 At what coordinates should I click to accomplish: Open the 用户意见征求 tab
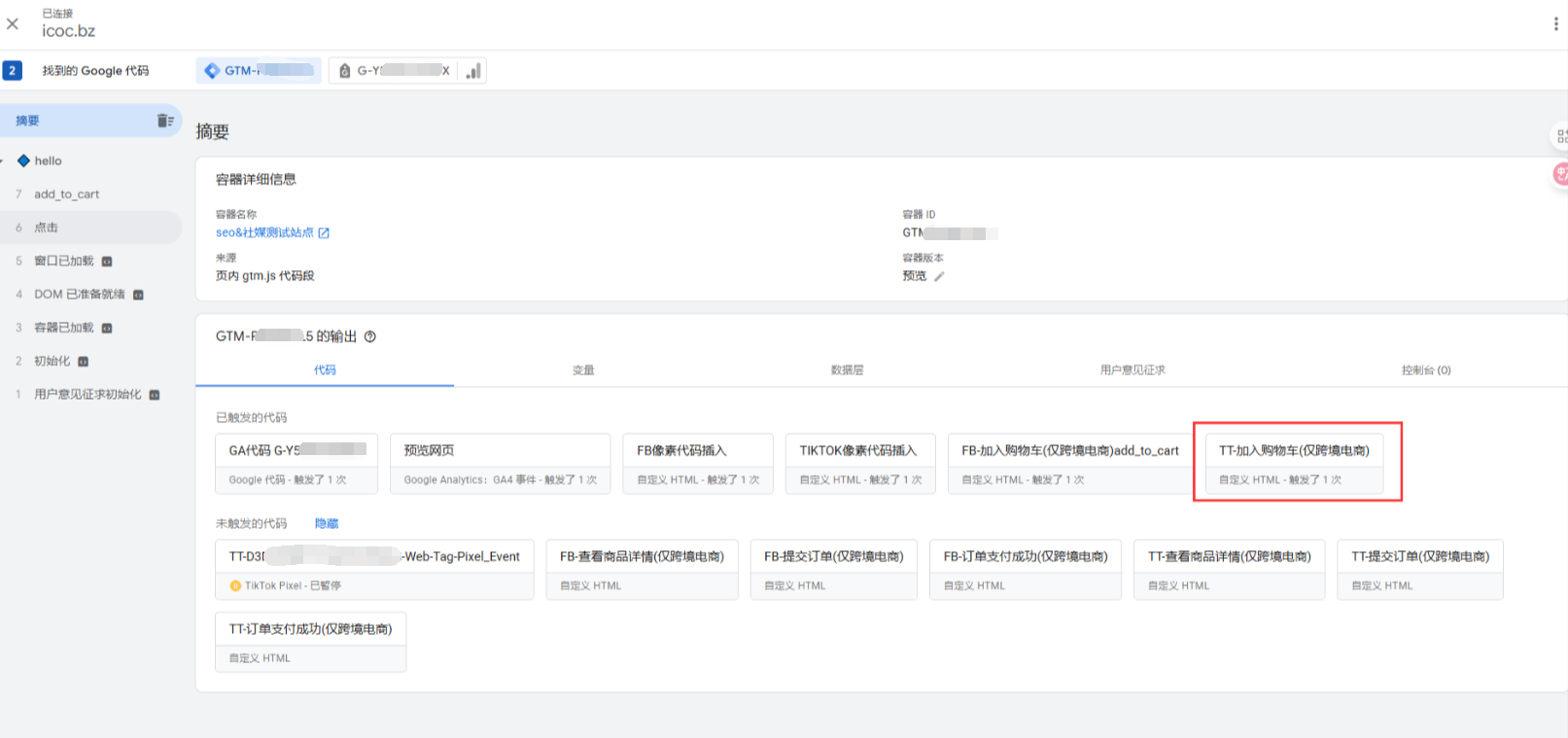1132,370
